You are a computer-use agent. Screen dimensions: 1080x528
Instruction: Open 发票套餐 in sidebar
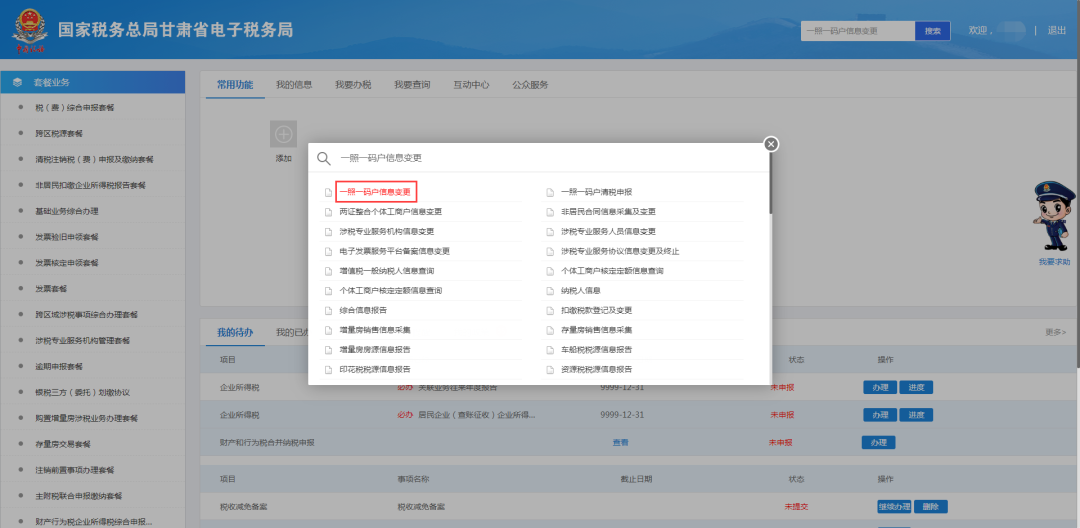52,288
